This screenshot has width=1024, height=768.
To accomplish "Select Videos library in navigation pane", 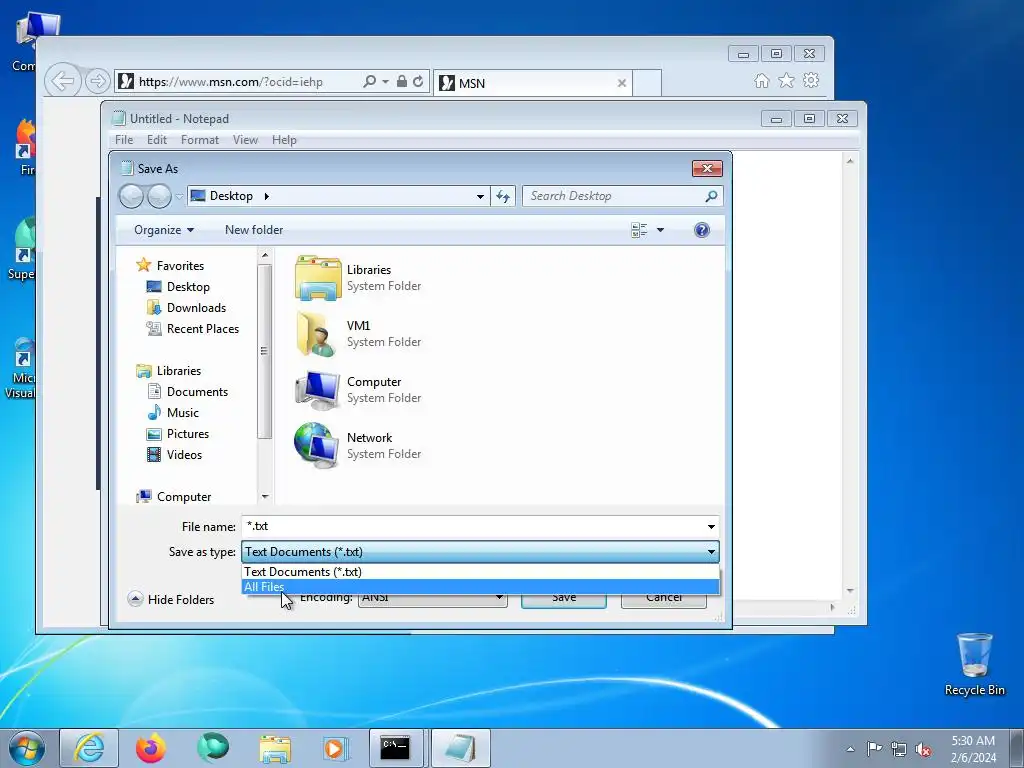I will point(174,455).
